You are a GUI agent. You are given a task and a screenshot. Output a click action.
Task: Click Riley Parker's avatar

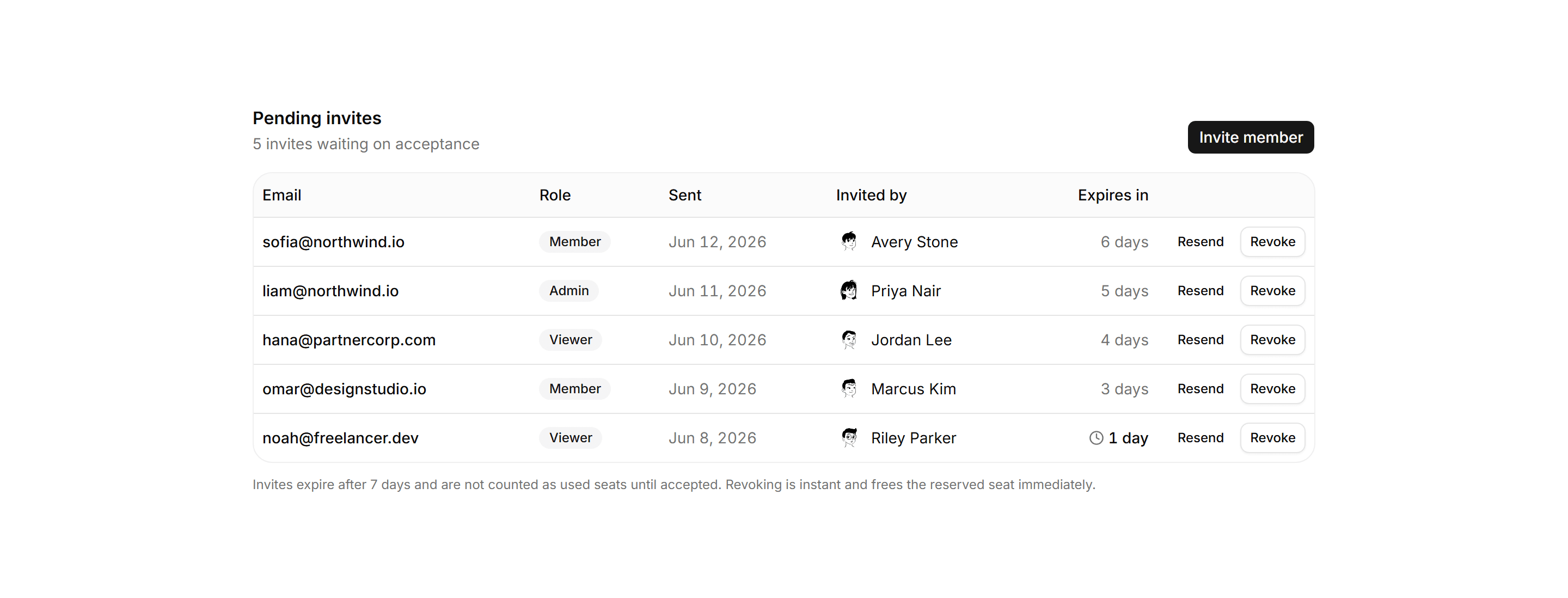(x=849, y=438)
